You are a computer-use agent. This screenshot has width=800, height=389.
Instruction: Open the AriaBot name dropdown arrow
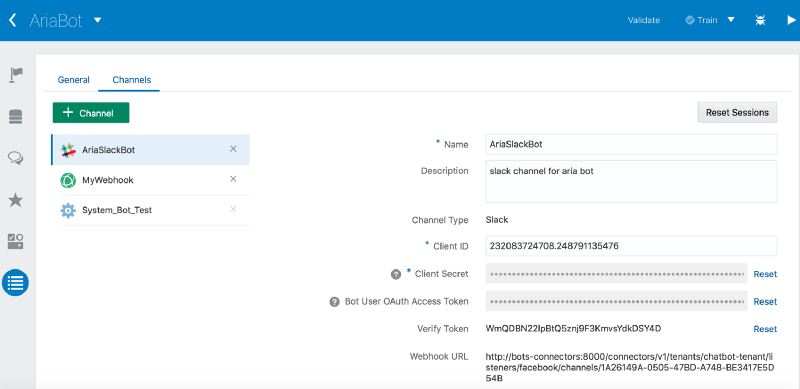[98, 20]
